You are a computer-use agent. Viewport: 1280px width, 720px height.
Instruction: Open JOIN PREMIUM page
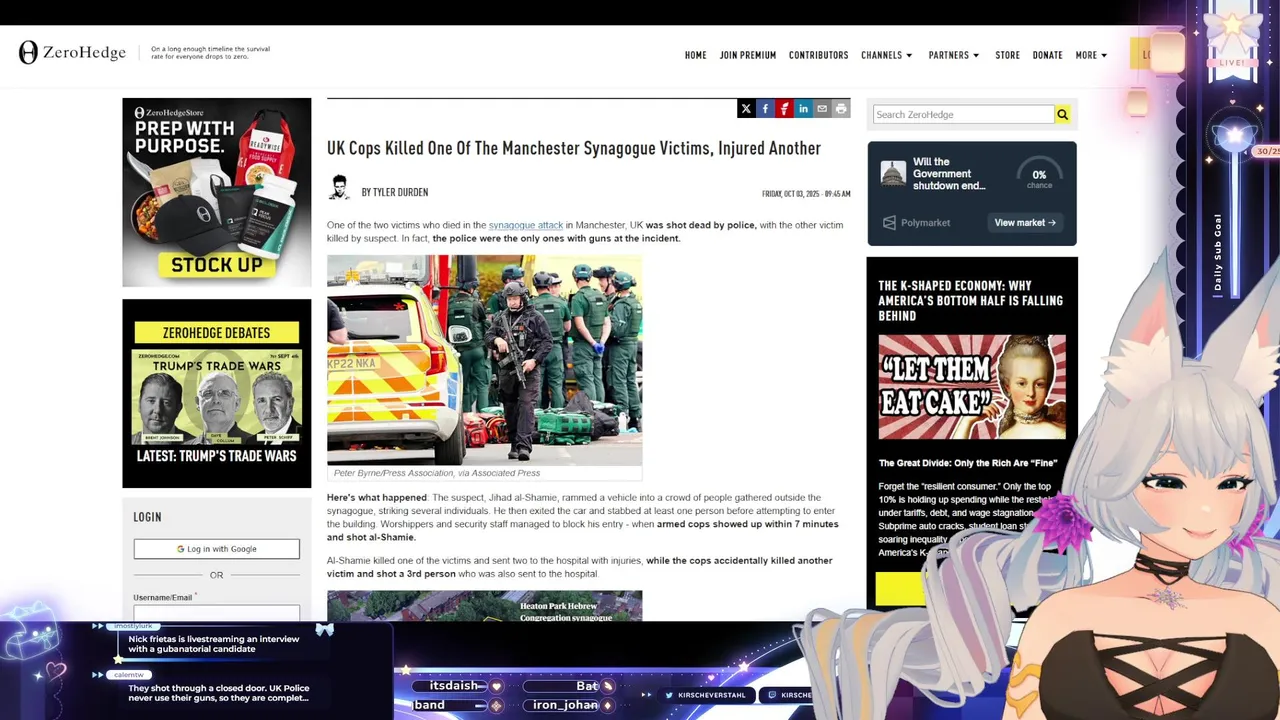pos(748,55)
